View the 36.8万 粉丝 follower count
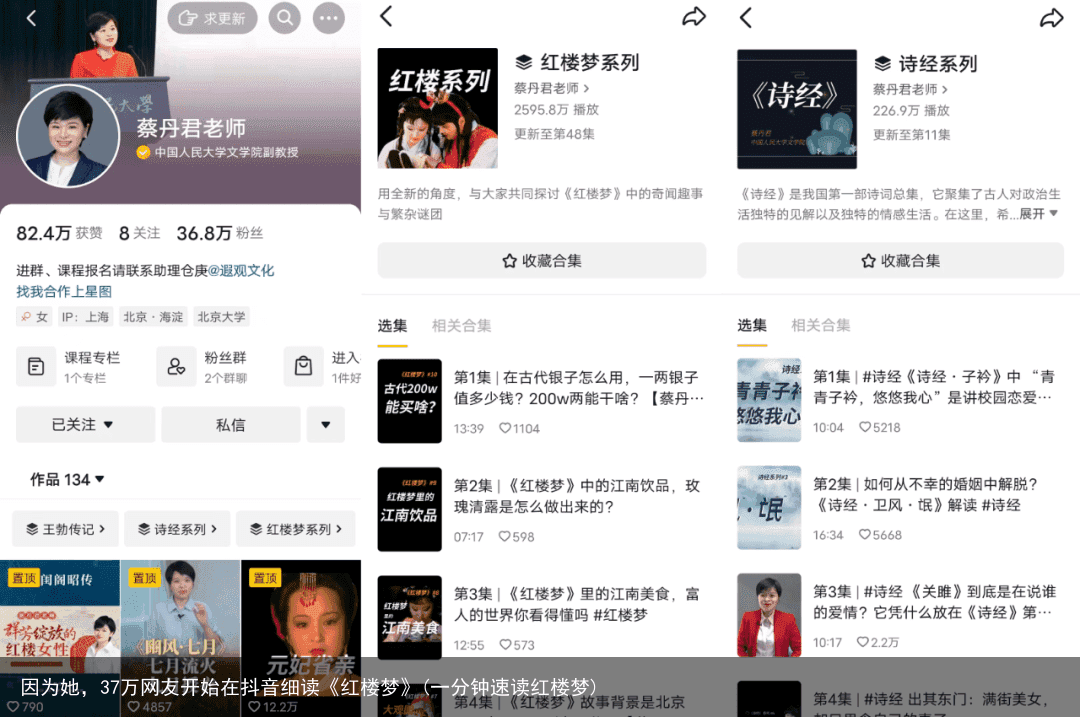Screen dimensions: 1080x717 tap(220, 233)
